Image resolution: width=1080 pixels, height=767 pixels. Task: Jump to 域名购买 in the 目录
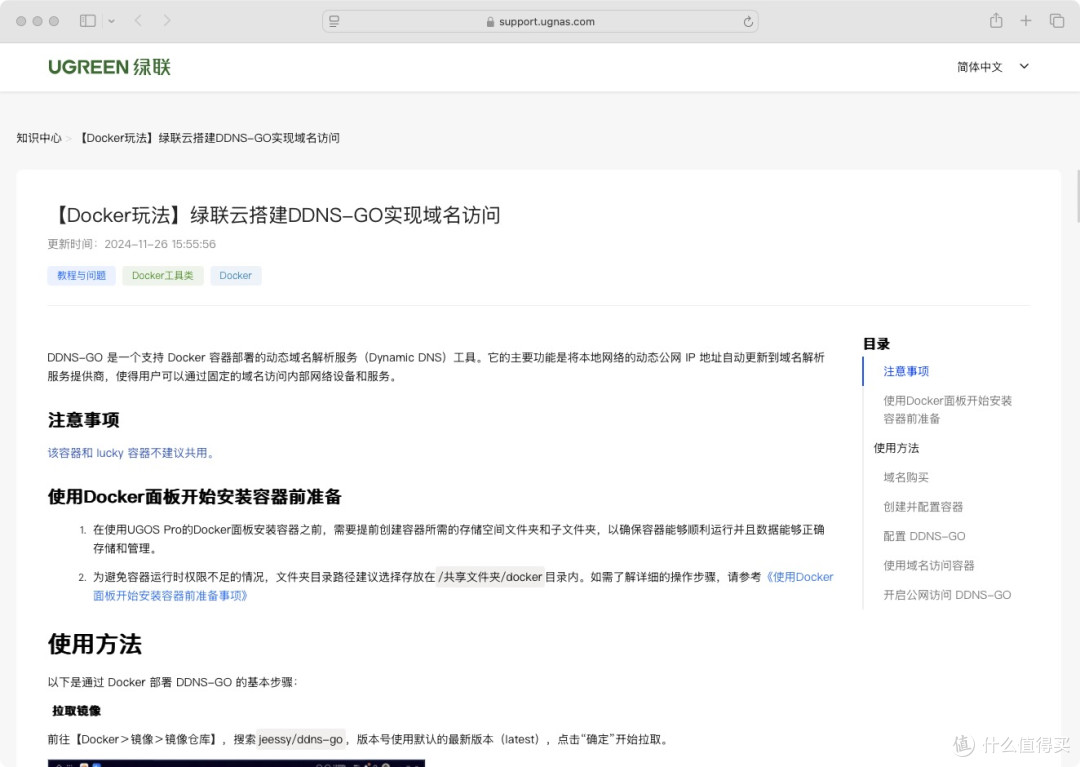click(906, 477)
